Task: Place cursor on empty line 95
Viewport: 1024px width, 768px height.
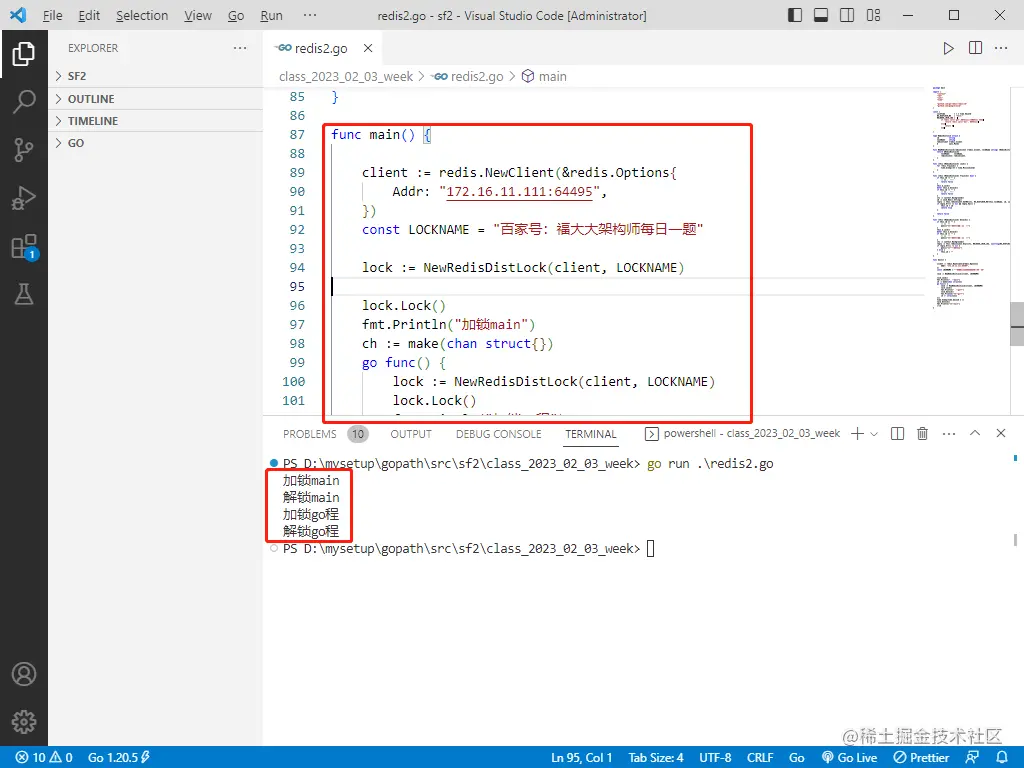Action: click(627, 286)
